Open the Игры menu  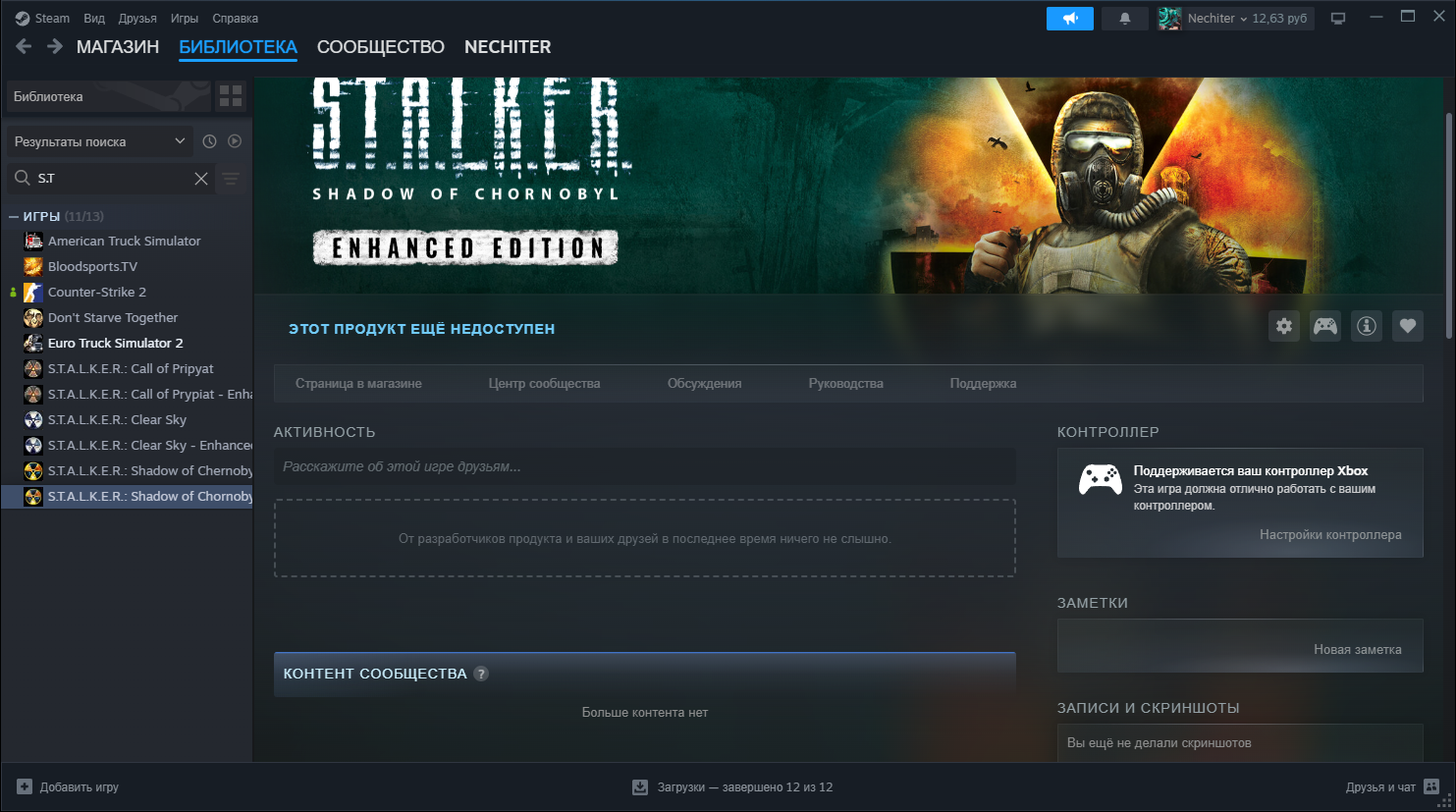(185, 19)
